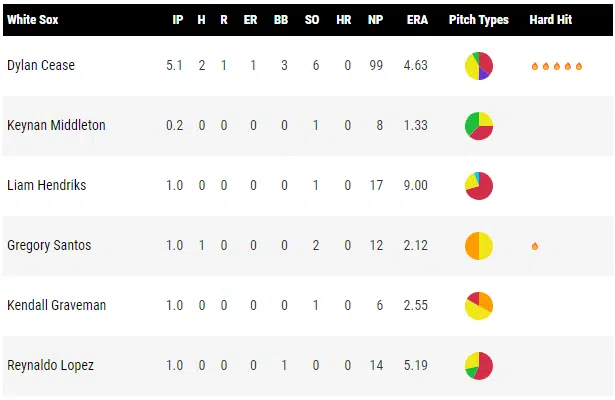This screenshot has height=400, width=615.
Task: Click Reynaldo Lopez's pitch types pie chart
Action: click(x=478, y=366)
